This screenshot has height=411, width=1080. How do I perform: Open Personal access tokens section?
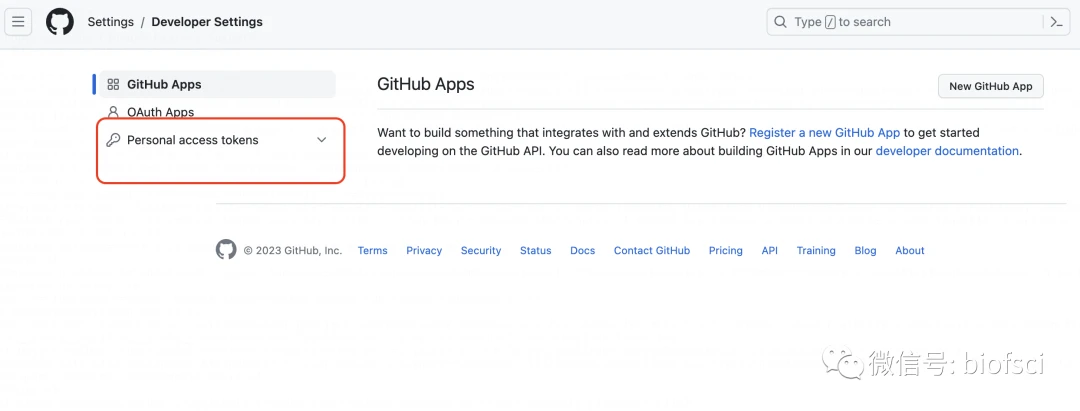pyautogui.click(x=193, y=140)
